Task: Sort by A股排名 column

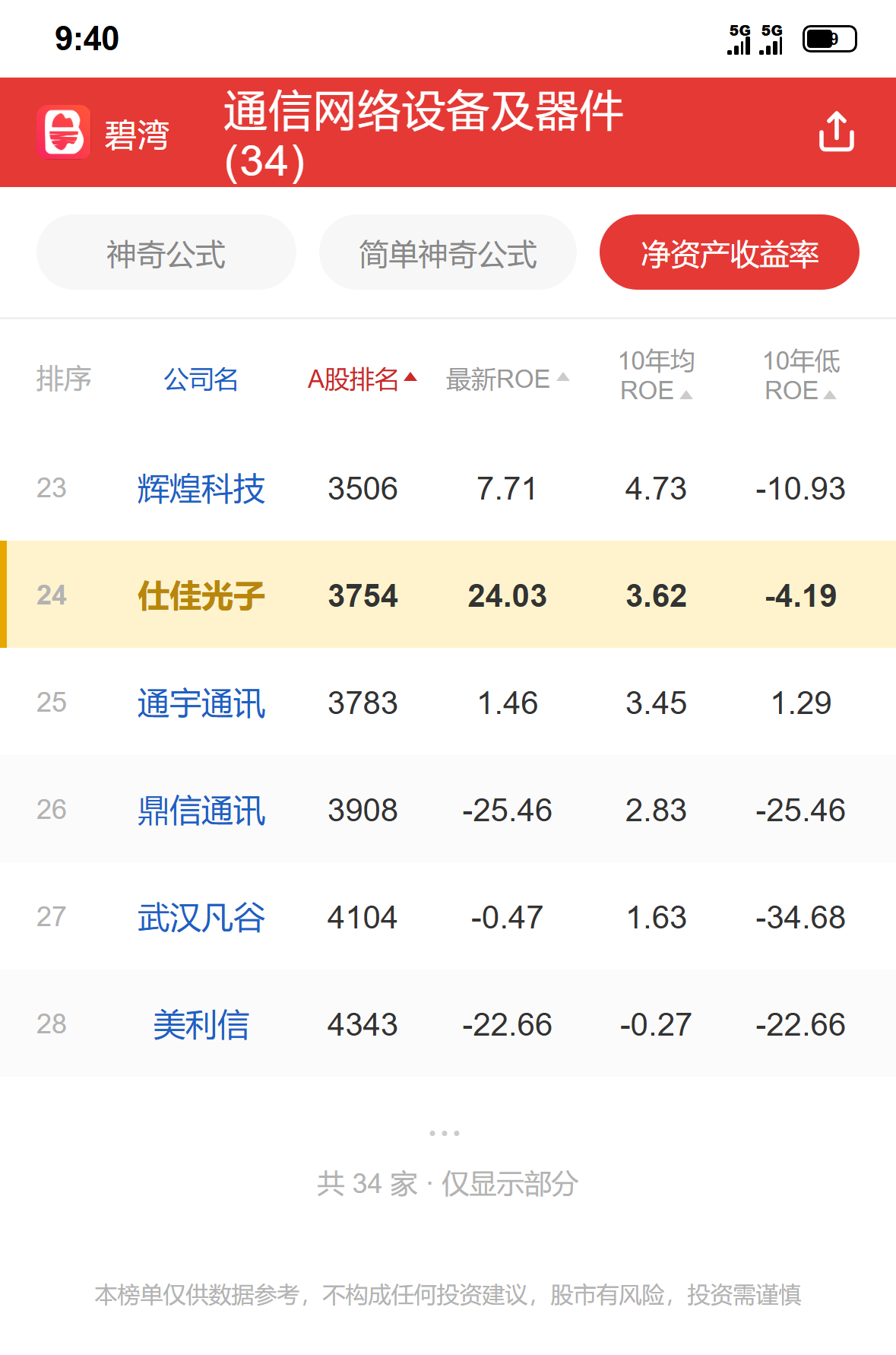Action: point(363,379)
